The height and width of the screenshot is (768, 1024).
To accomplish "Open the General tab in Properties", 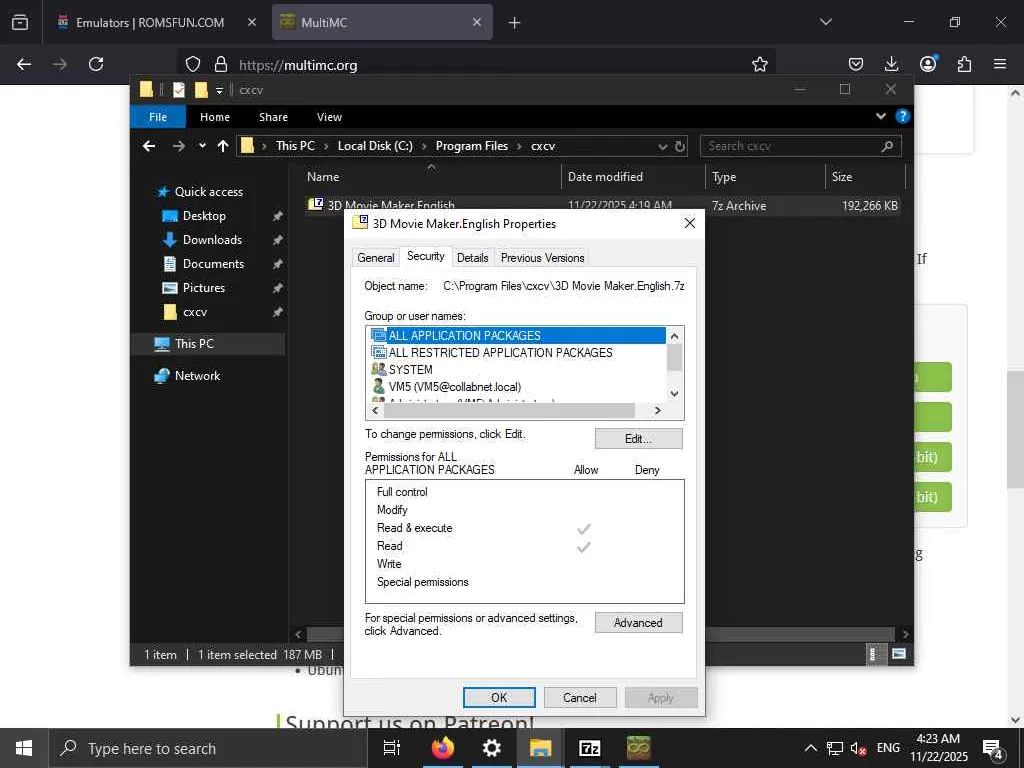I will (376, 258).
